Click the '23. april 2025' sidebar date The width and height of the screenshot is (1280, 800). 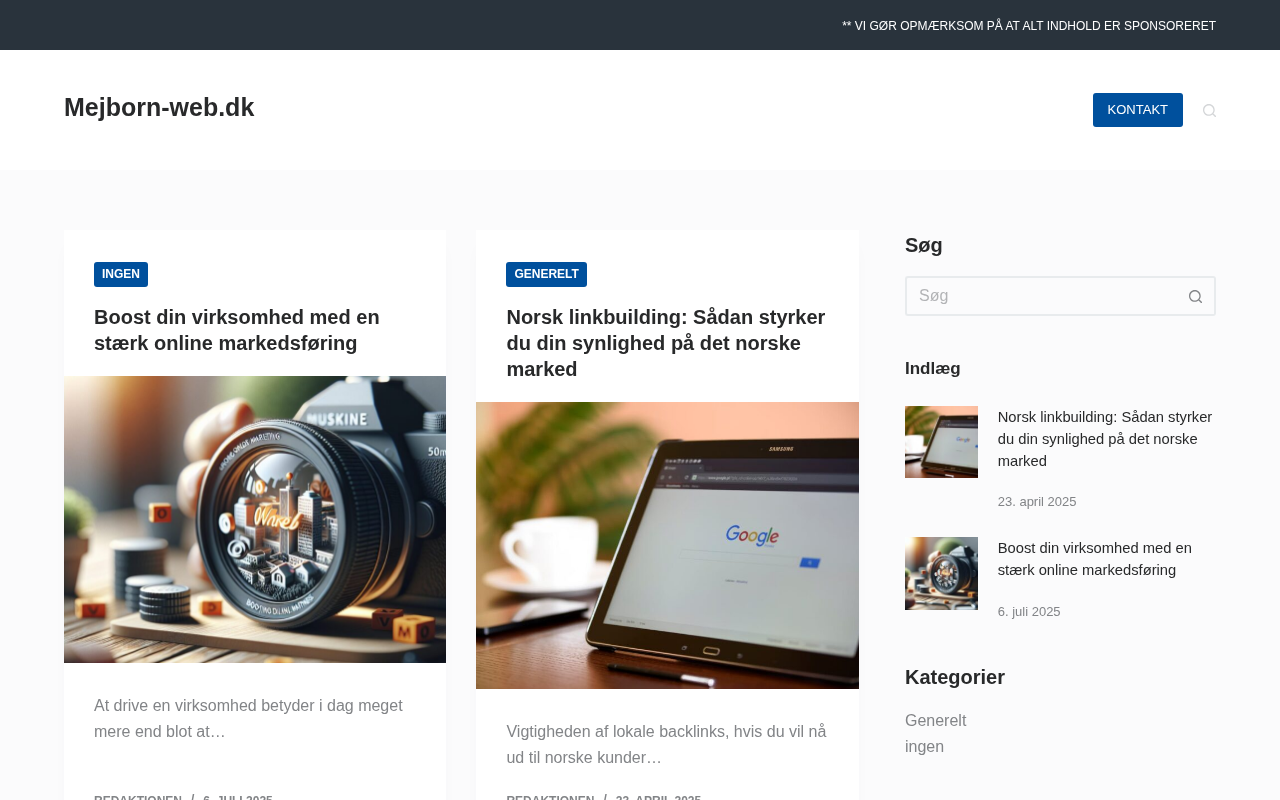click(1037, 502)
